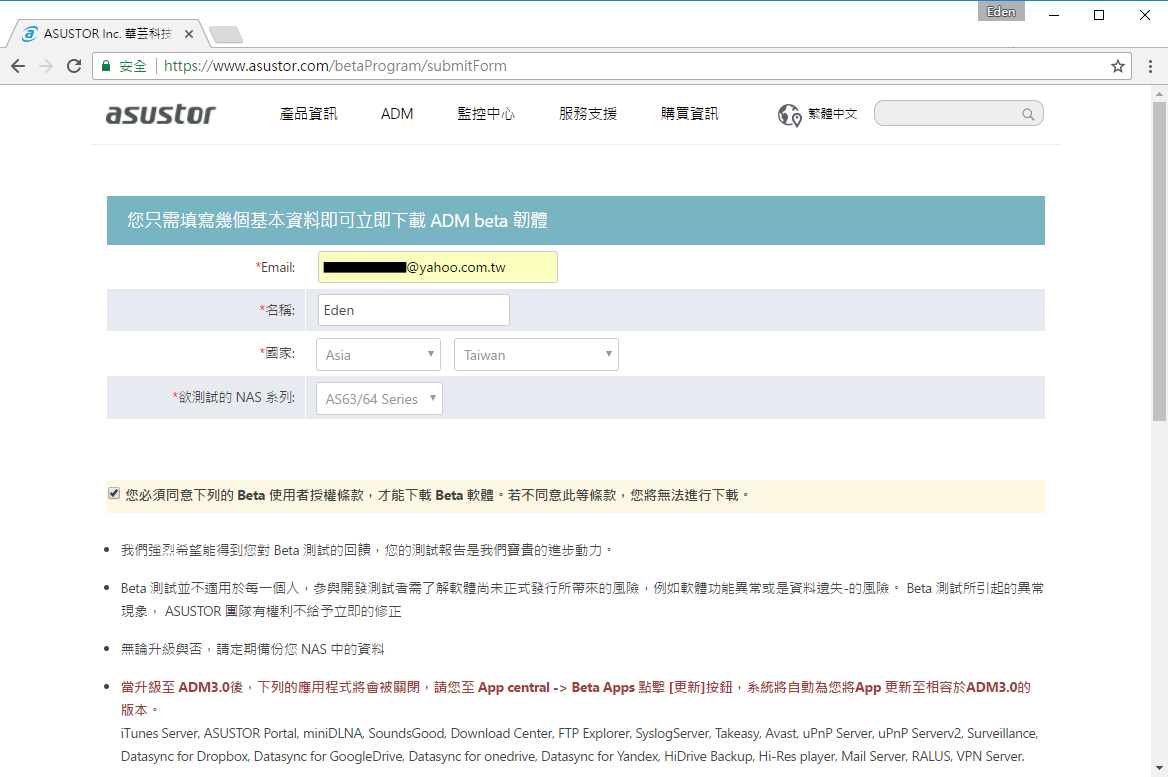Open the 監控中心 menu
Image resolution: width=1168 pixels, height=777 pixels.
486,114
